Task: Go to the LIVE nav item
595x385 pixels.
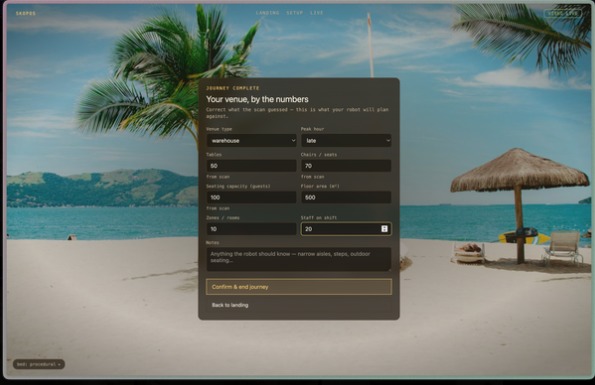Action: (x=317, y=13)
